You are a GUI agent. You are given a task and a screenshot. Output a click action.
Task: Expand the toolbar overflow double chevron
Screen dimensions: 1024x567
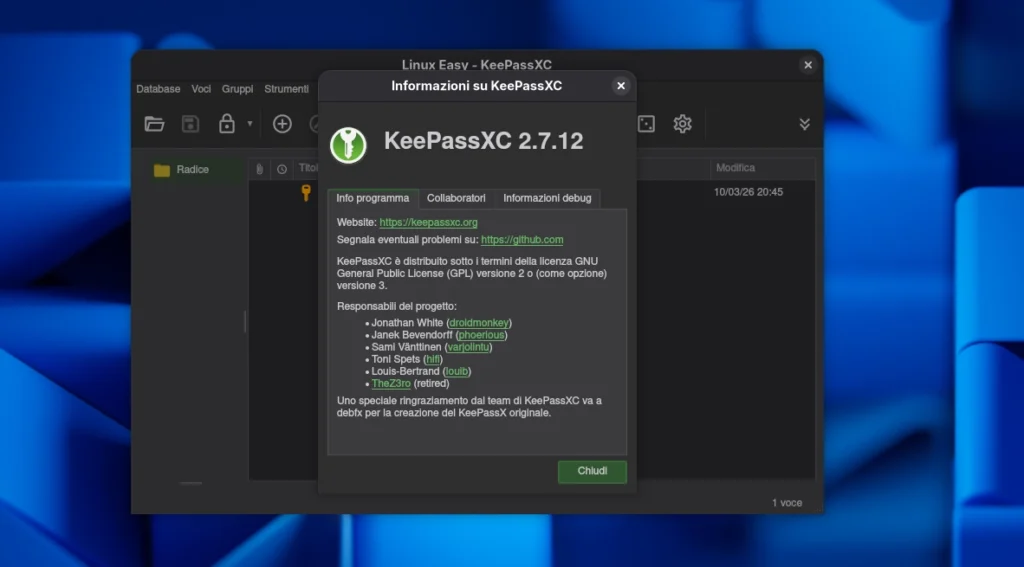pos(805,124)
